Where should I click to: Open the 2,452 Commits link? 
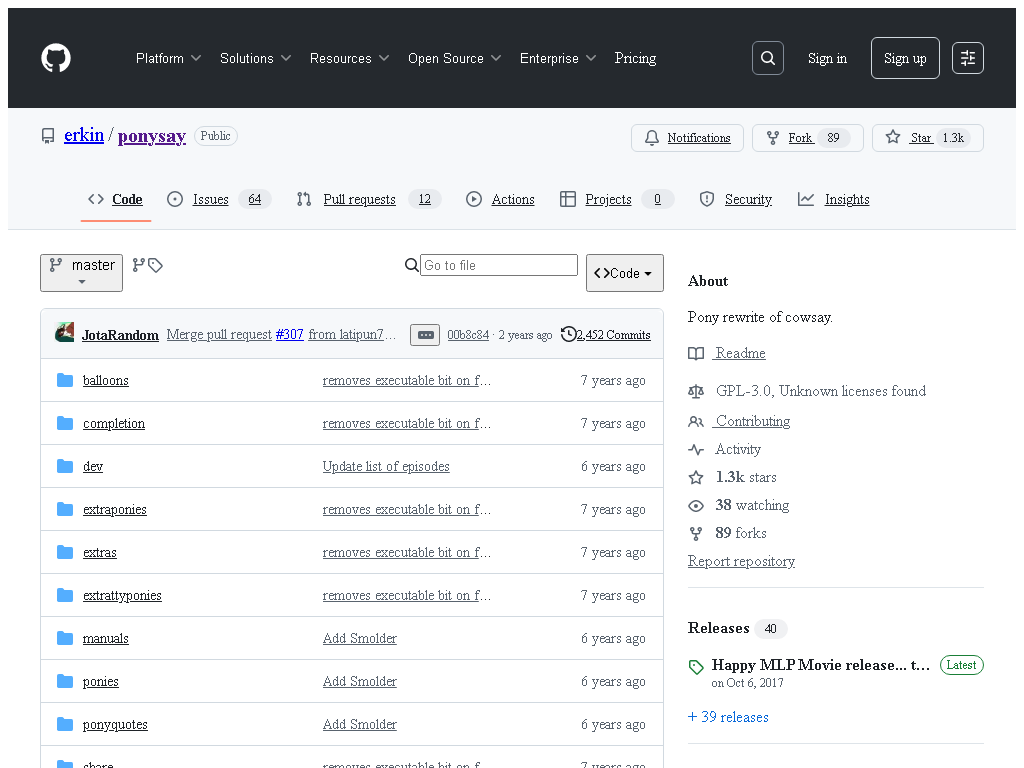click(613, 335)
